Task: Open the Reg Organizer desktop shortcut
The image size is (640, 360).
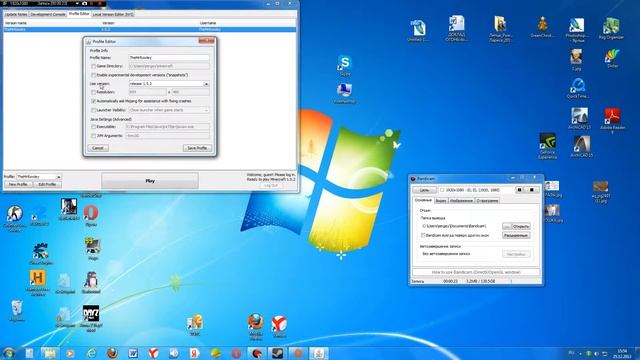Action: click(x=611, y=29)
